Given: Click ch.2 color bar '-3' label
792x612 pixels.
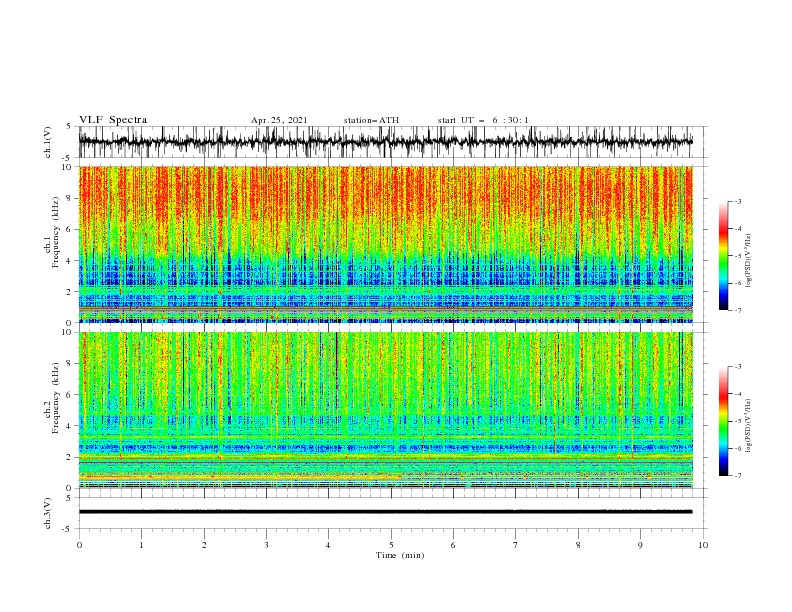Looking at the screenshot, I should 738,367.
